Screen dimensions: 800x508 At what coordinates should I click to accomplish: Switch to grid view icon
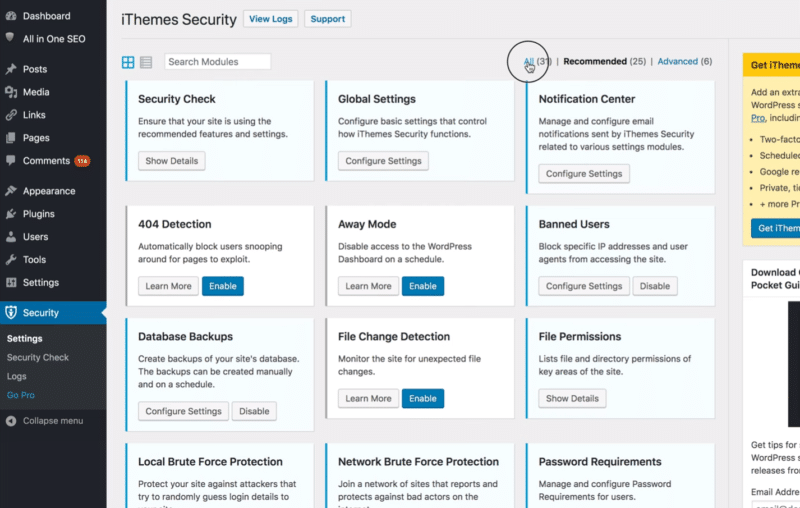pos(128,62)
